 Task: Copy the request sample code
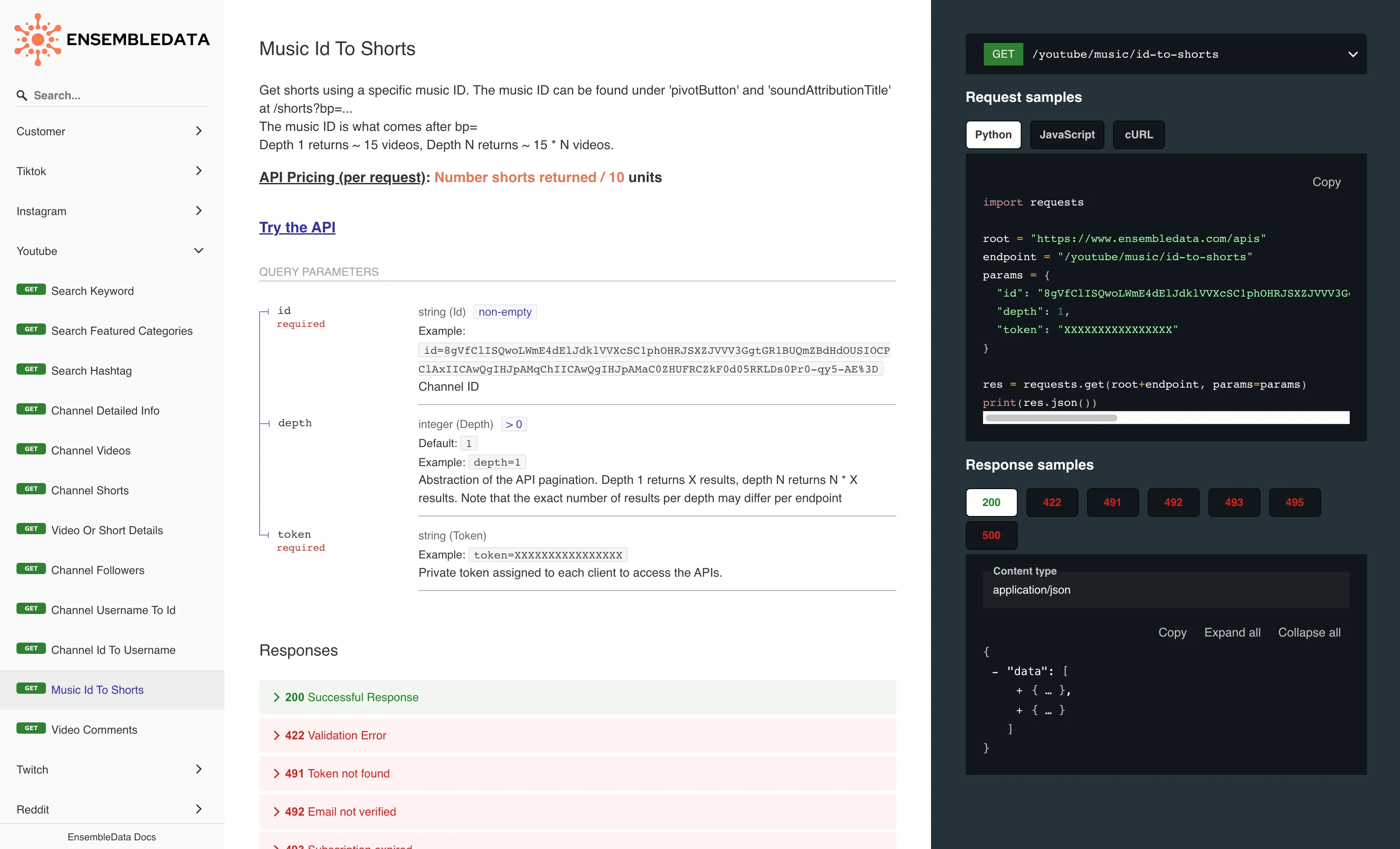click(1326, 182)
